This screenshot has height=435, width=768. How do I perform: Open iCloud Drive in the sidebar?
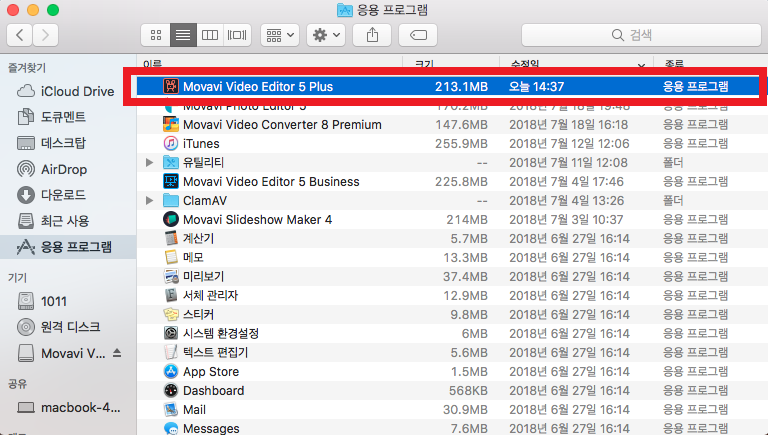click(x=66, y=92)
